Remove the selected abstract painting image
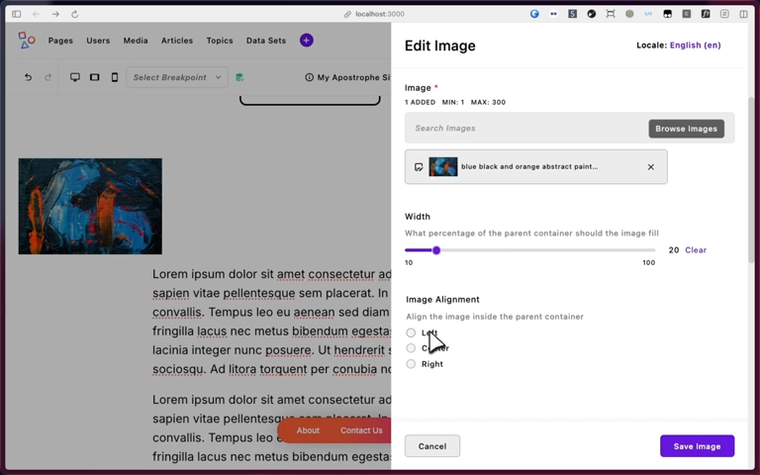This screenshot has width=760, height=475. (650, 167)
